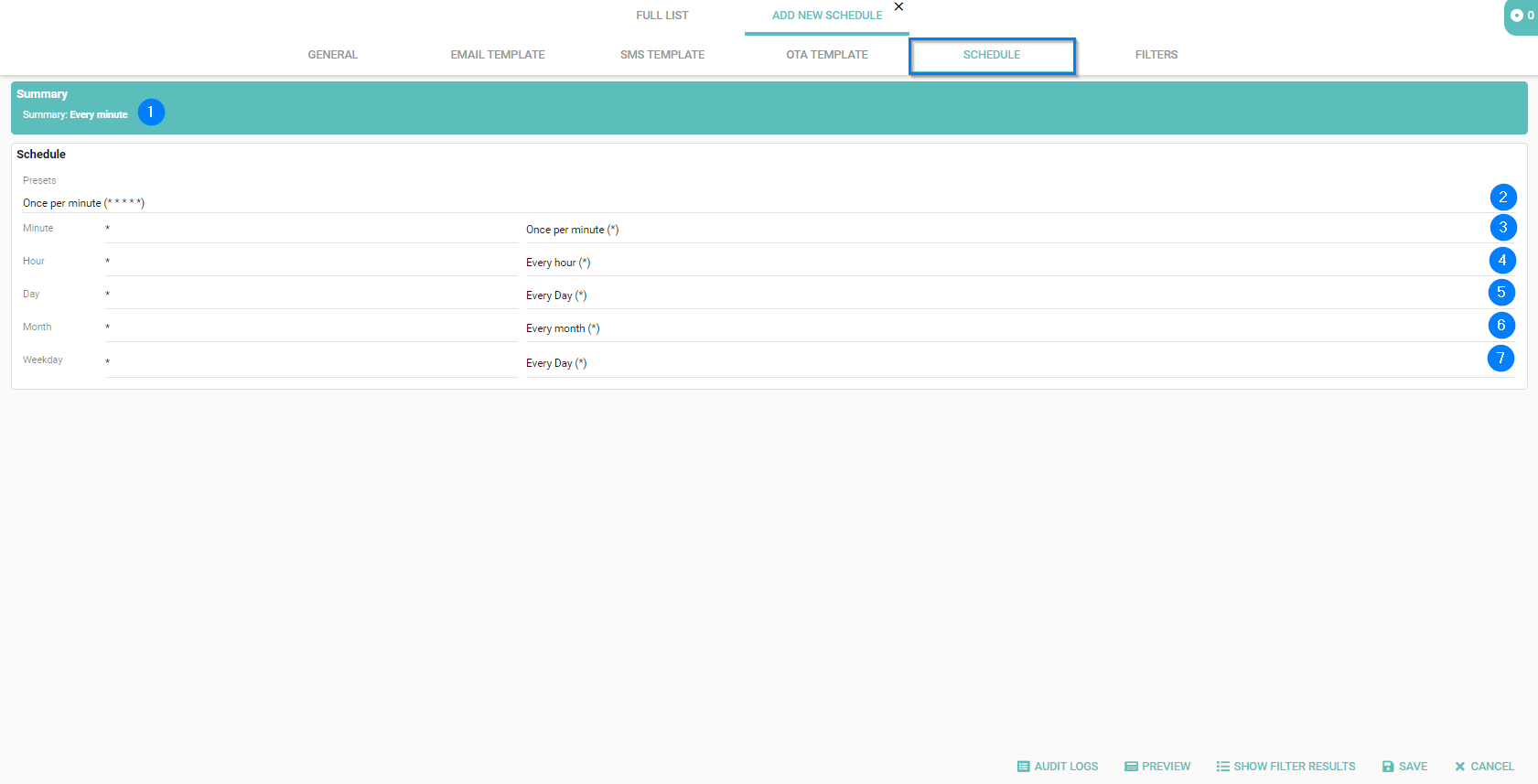Click the Save floppy disk icon

pyautogui.click(x=1388, y=767)
